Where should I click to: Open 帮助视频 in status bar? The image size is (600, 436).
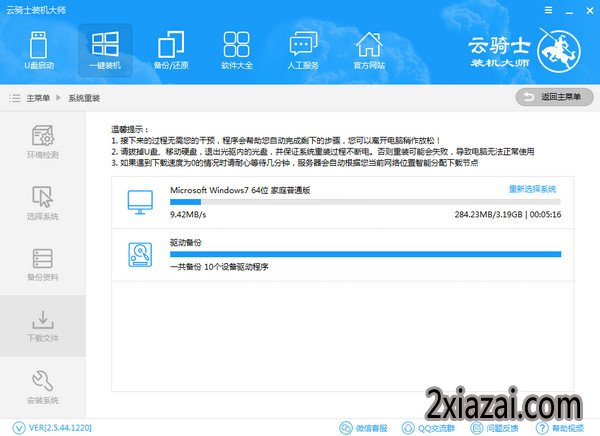click(x=560, y=428)
